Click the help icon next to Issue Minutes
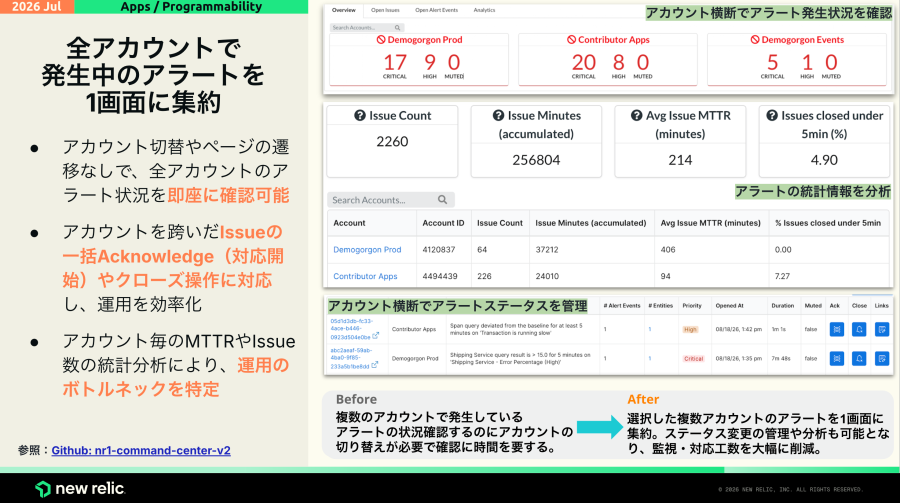 click(x=498, y=115)
